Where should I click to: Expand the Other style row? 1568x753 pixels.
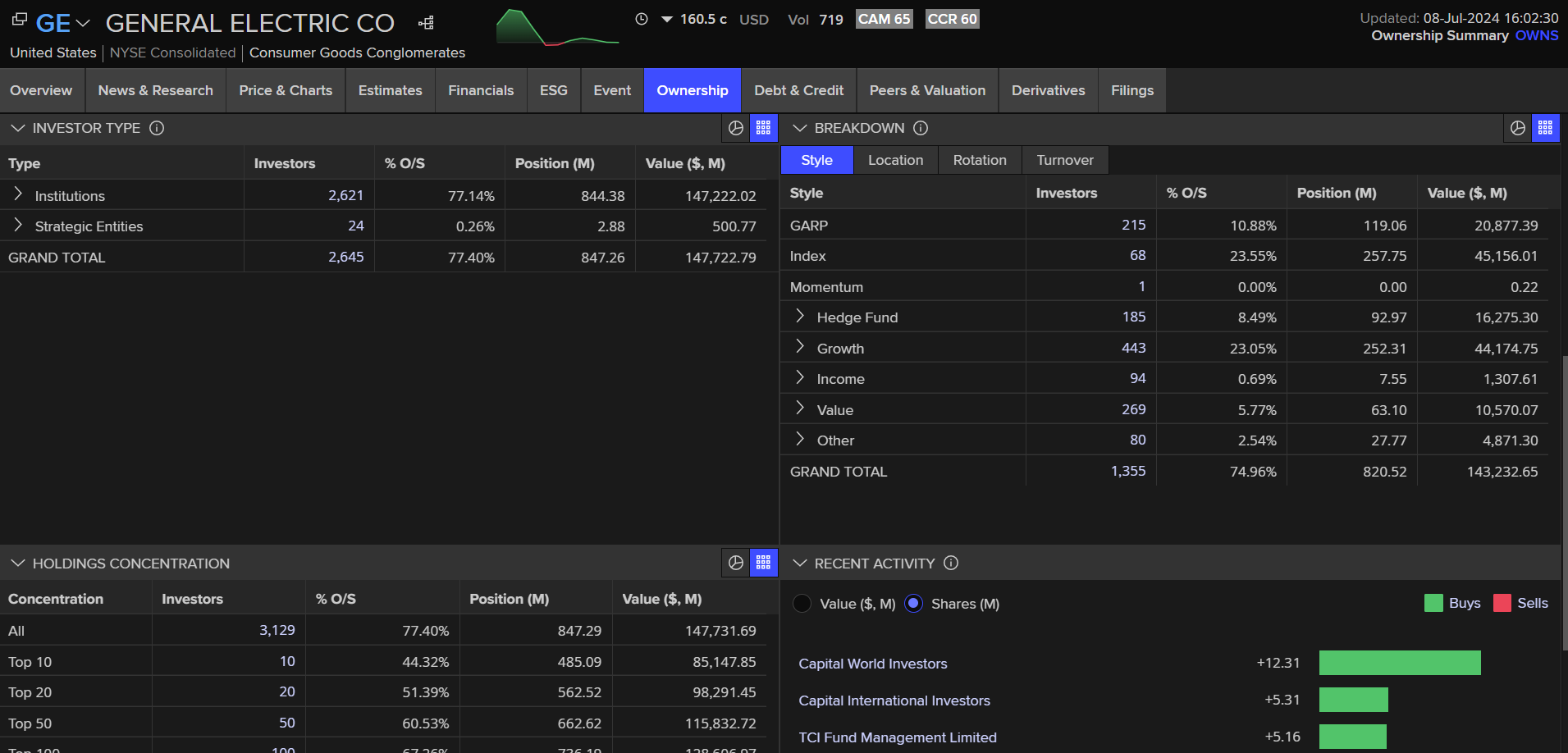(x=800, y=439)
